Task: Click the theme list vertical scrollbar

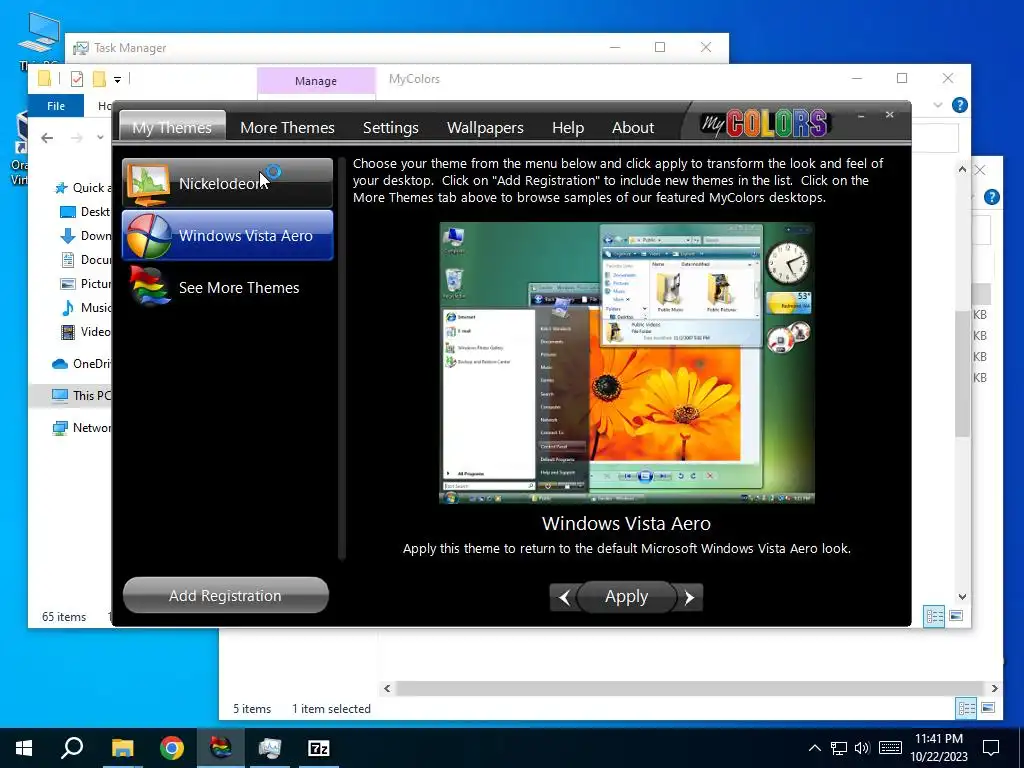Action: click(x=342, y=358)
